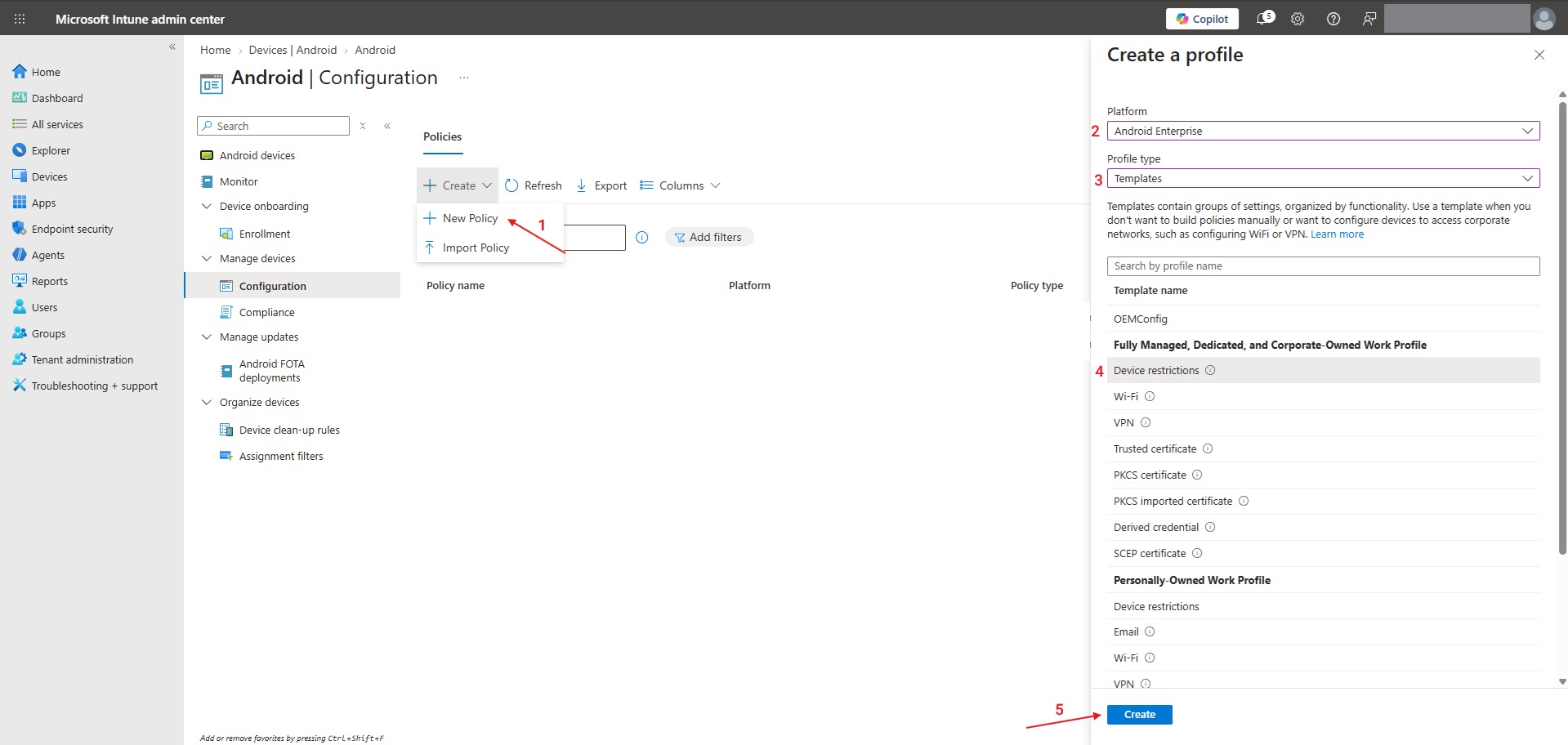
Task: Open the Columns dropdown
Action: [x=680, y=185]
